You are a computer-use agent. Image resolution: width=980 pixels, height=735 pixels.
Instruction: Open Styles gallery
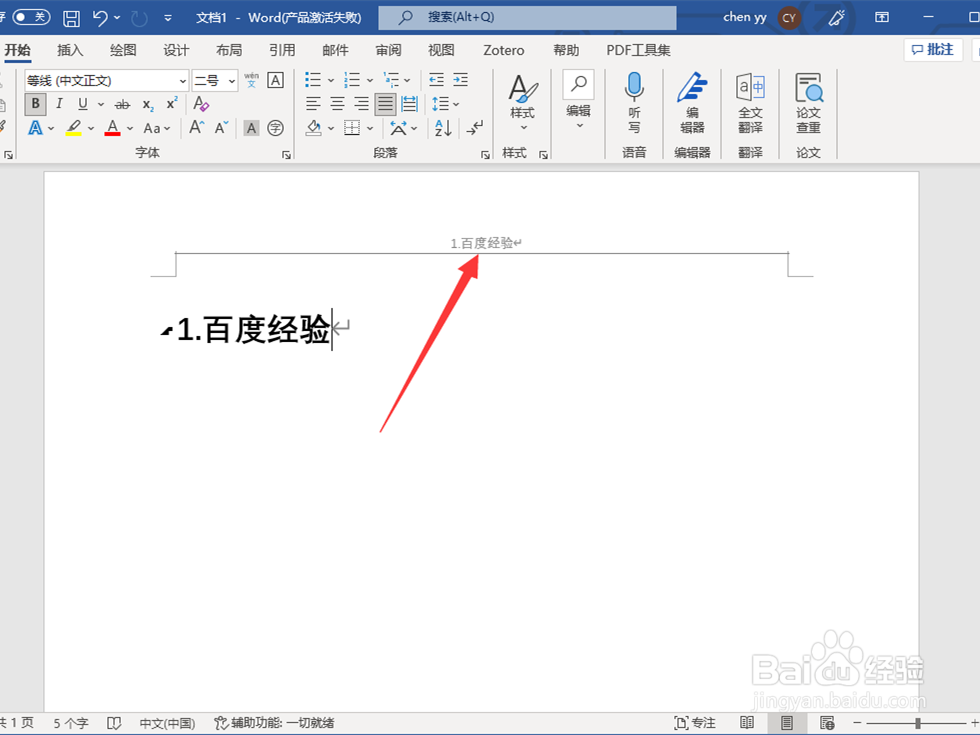(x=522, y=102)
